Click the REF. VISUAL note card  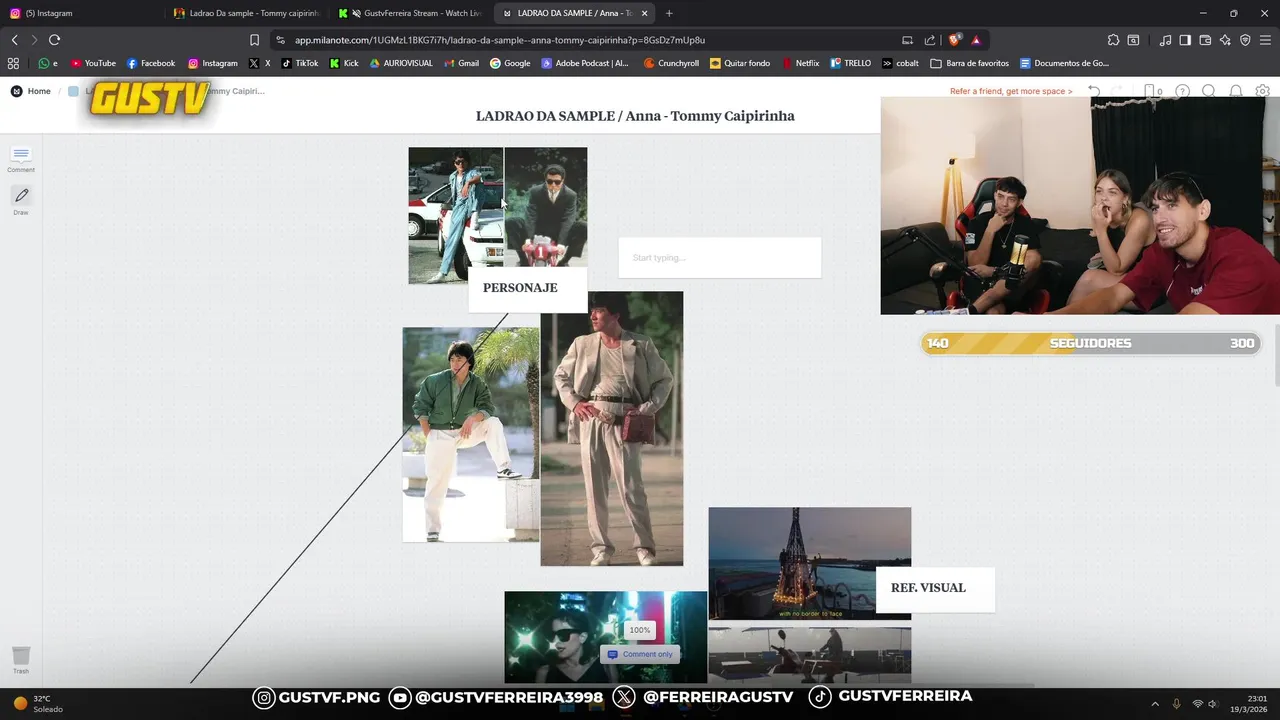pos(935,589)
